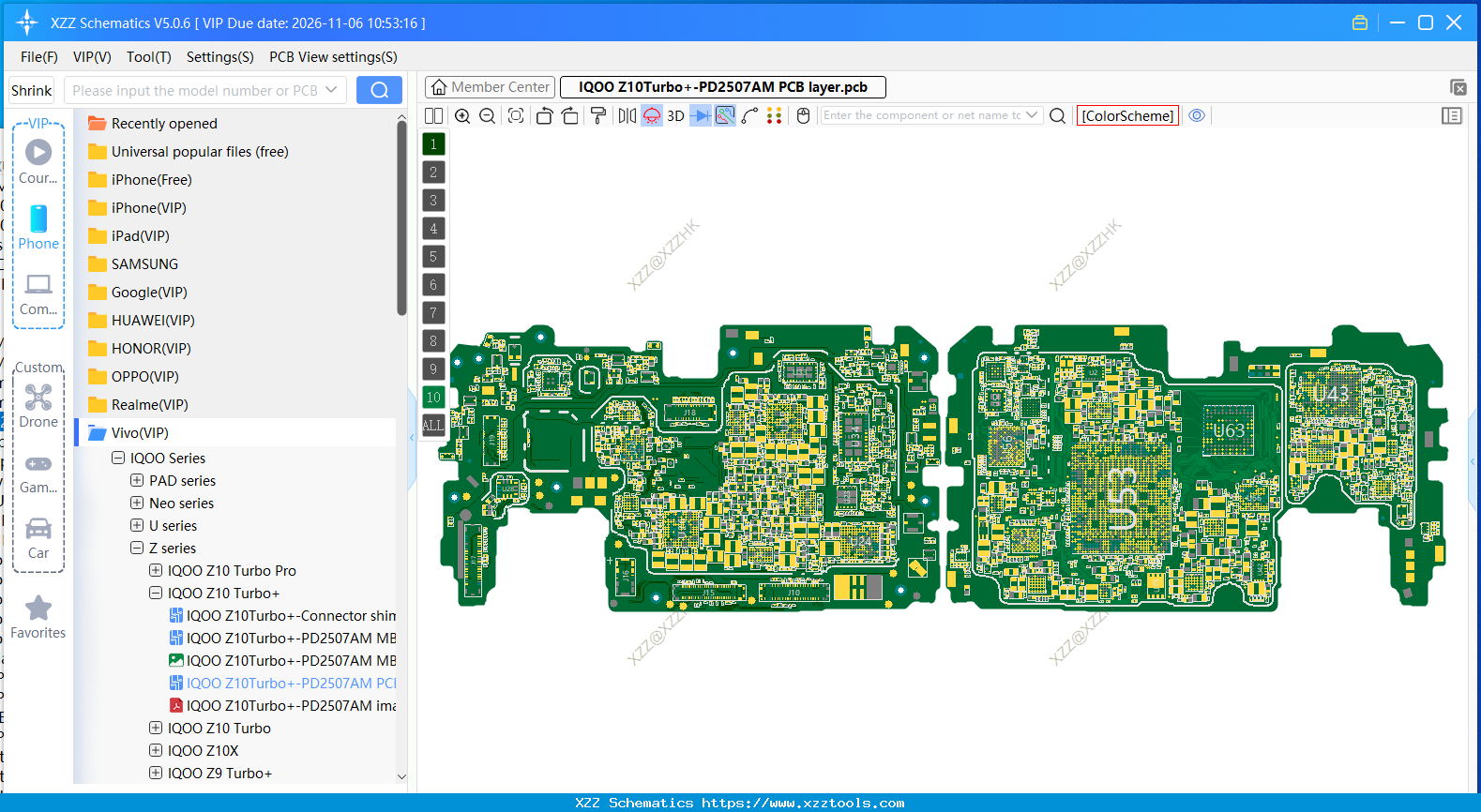Click the popout icon right of tabs

tap(1458, 87)
